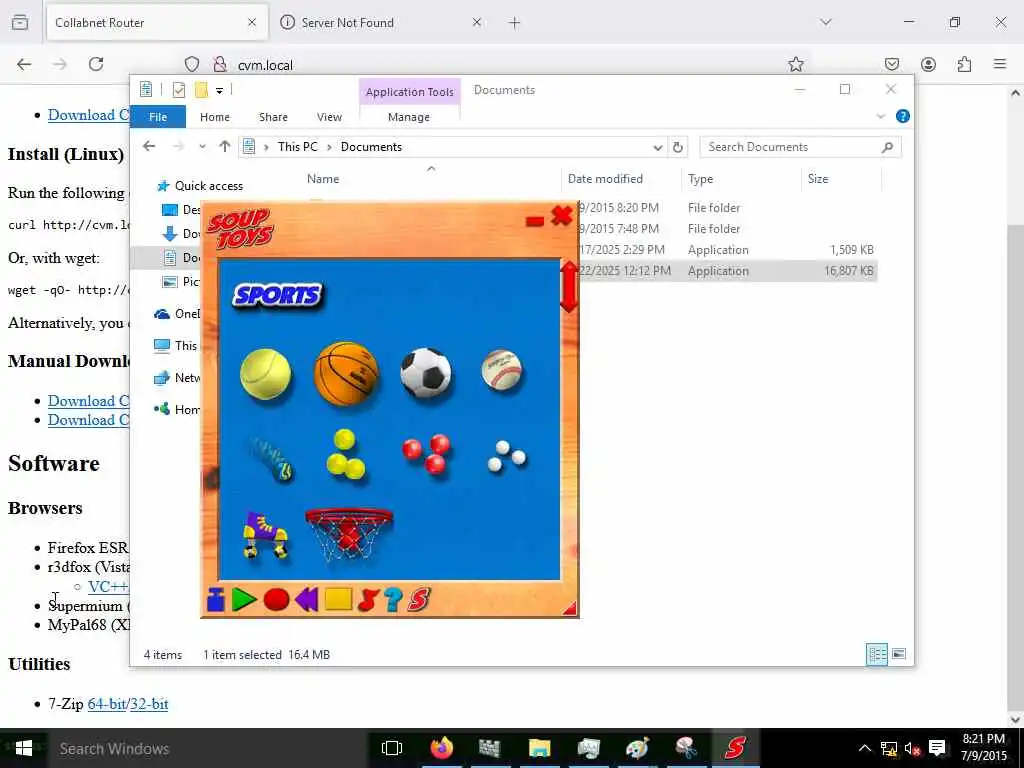Go up one folder level in Explorer

click(x=225, y=146)
